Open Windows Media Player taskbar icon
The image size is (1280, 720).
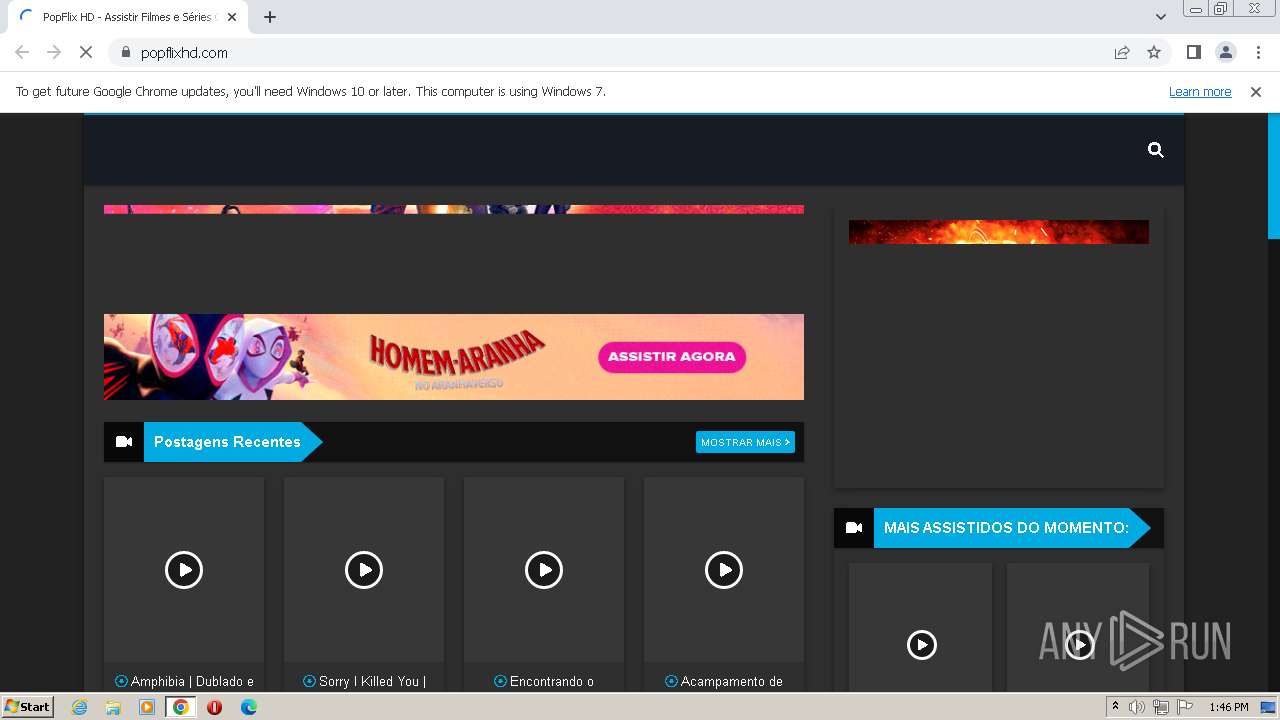147,707
